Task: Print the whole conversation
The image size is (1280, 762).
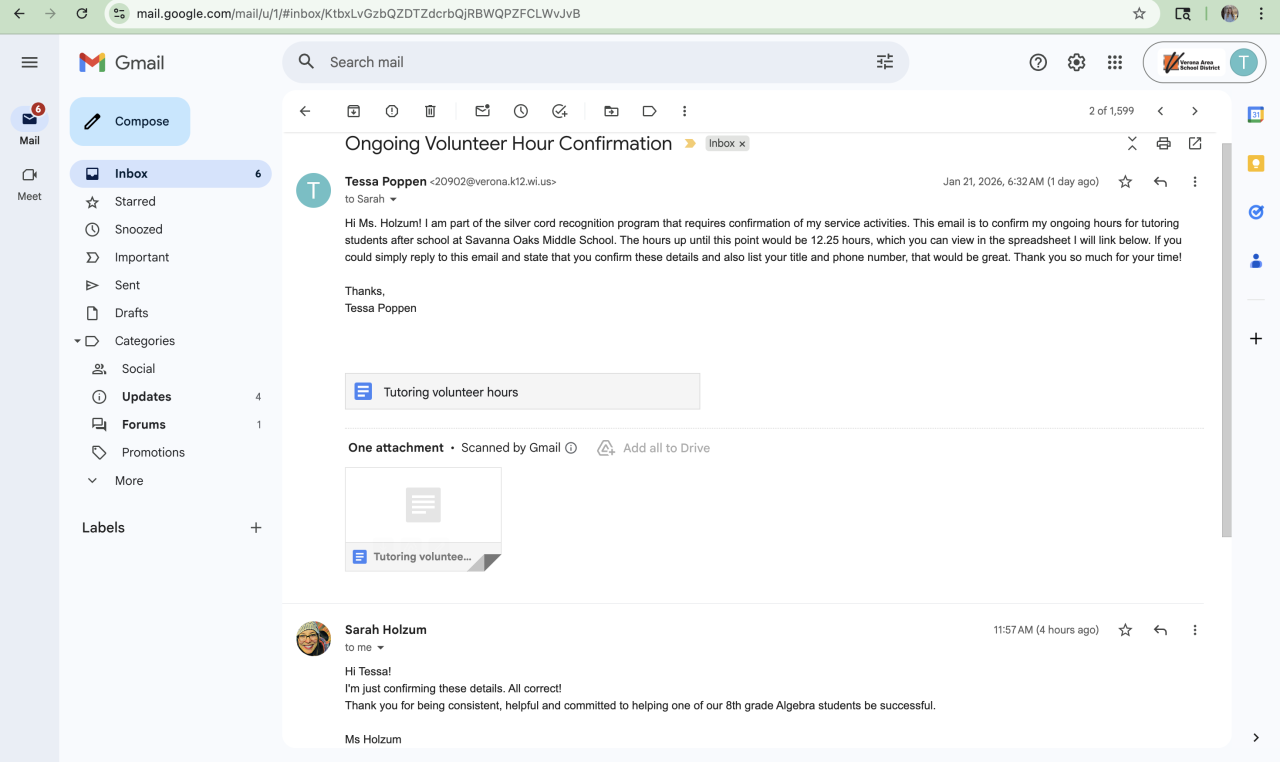Action: 1163,144
